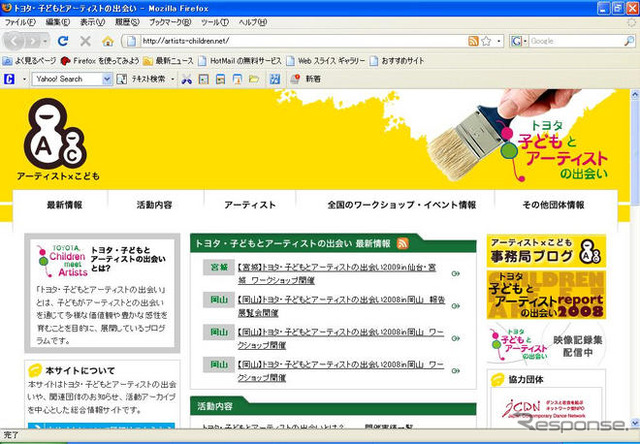Open the Firefox を使ってみよう bookmark
Image resolution: width=640 pixels, height=444 pixels.
click(100, 61)
